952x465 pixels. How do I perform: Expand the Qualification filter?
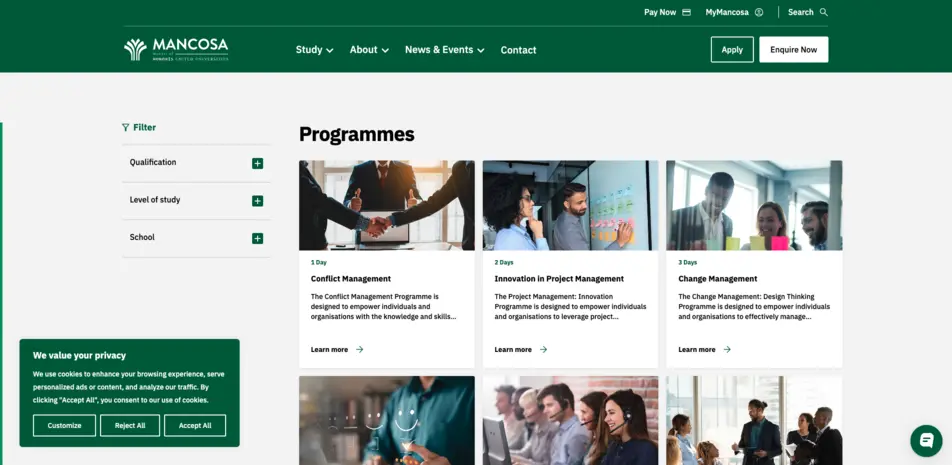257,163
